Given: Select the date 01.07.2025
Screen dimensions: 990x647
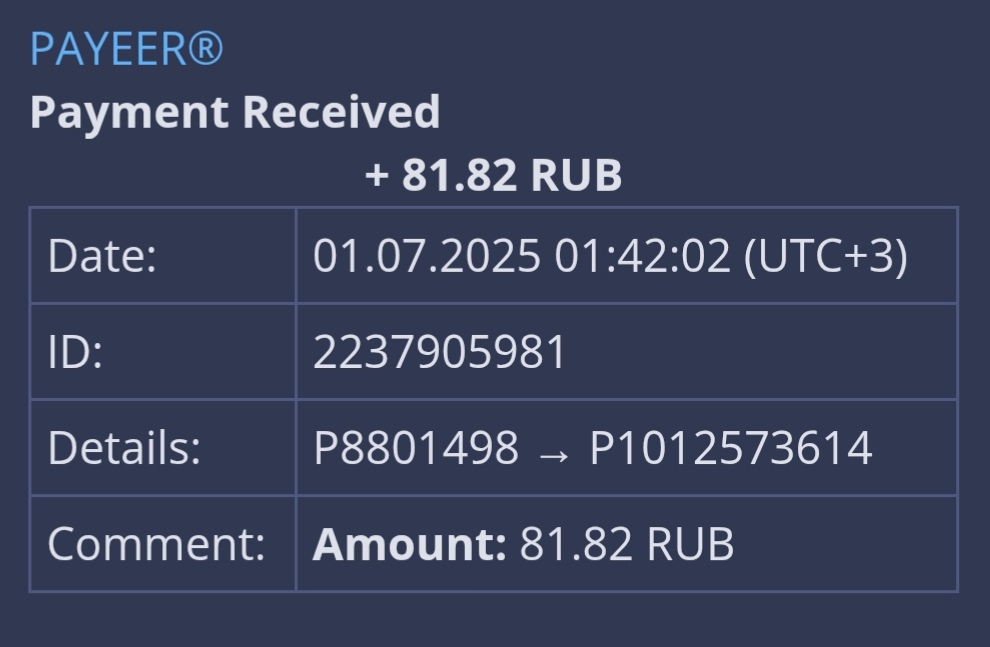Looking at the screenshot, I should pyautogui.click(x=427, y=256).
